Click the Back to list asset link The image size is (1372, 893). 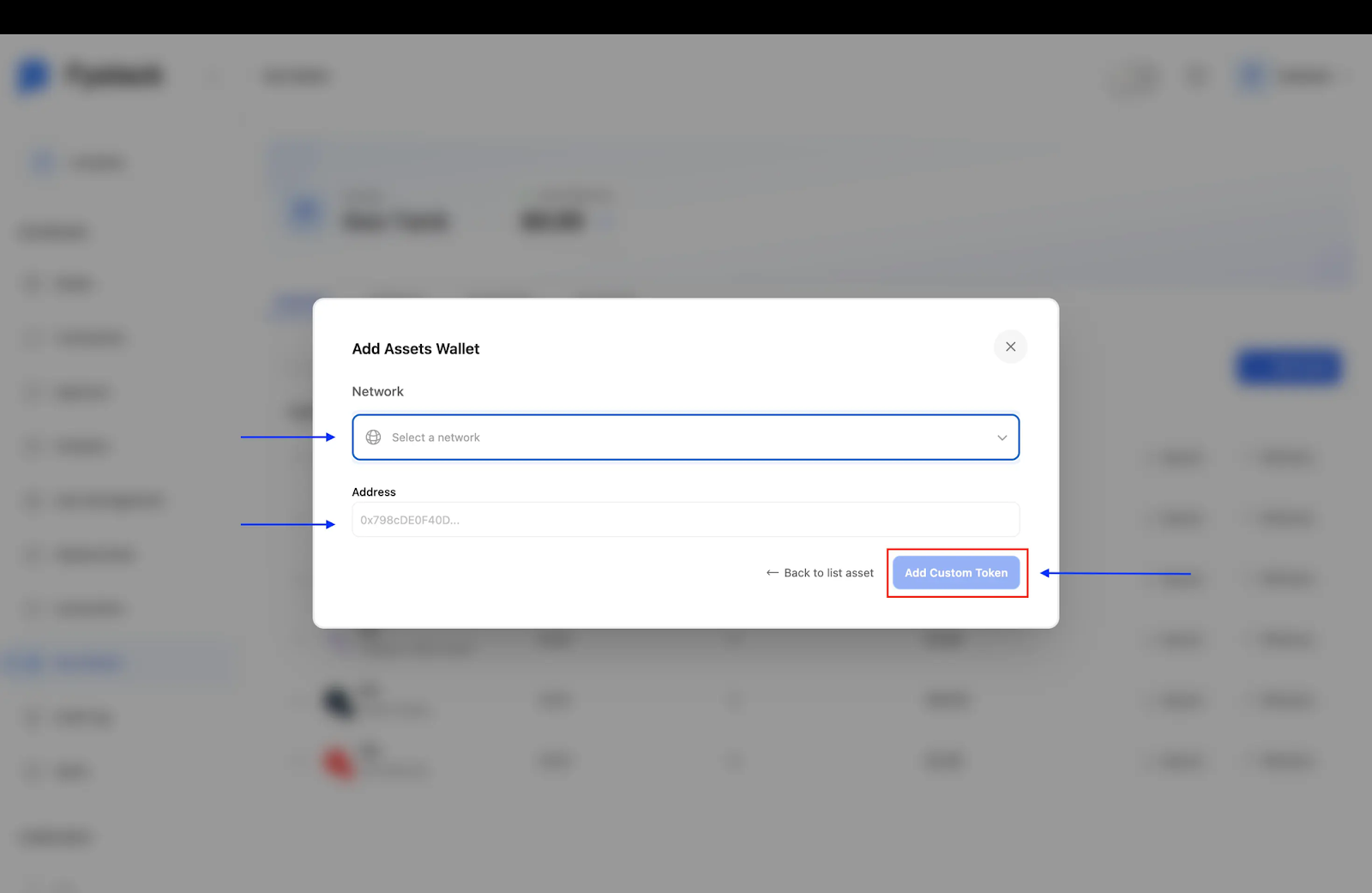click(x=827, y=572)
